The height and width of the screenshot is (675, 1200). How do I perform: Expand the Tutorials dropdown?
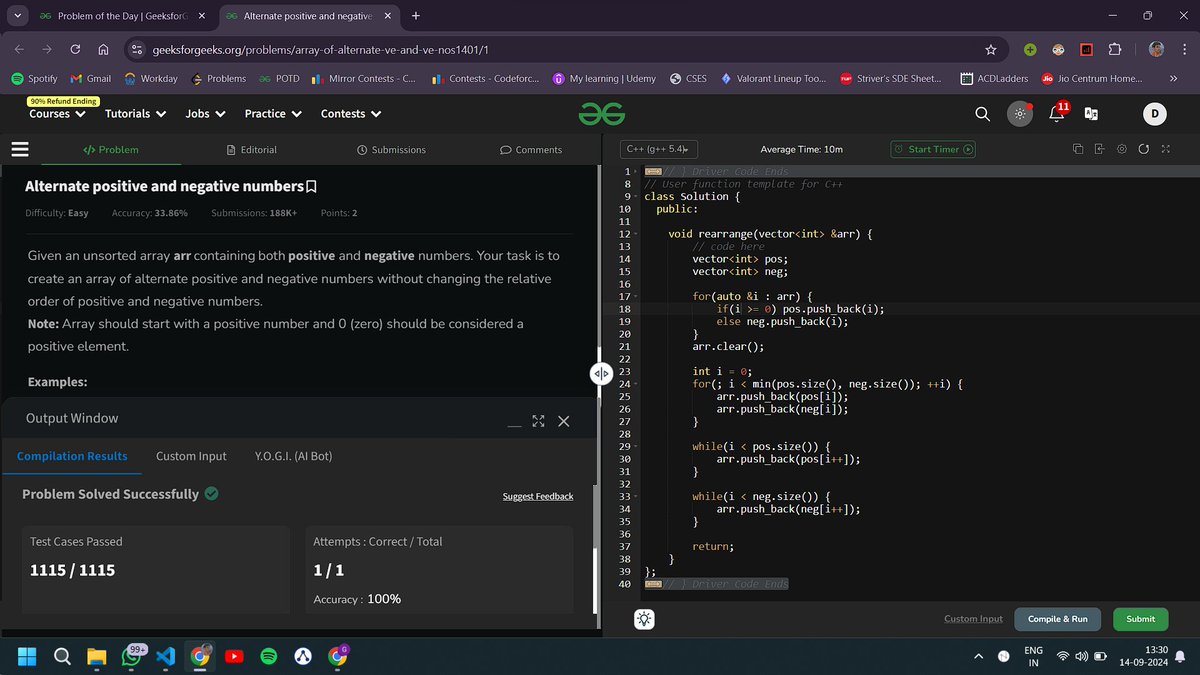pos(135,114)
